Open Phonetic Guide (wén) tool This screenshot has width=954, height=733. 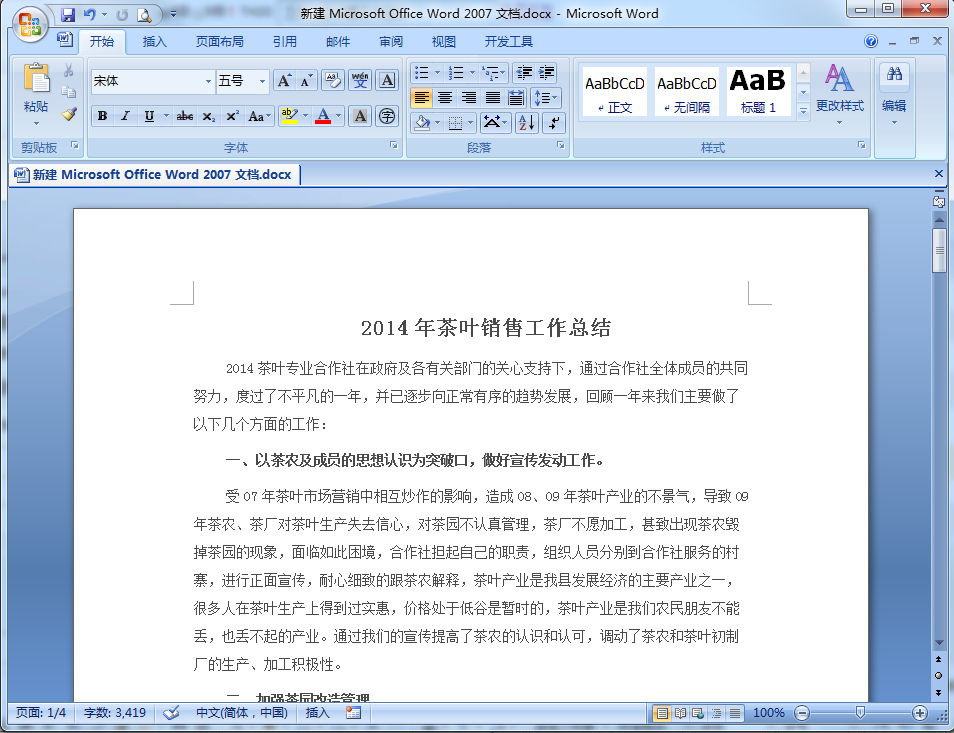pos(360,80)
